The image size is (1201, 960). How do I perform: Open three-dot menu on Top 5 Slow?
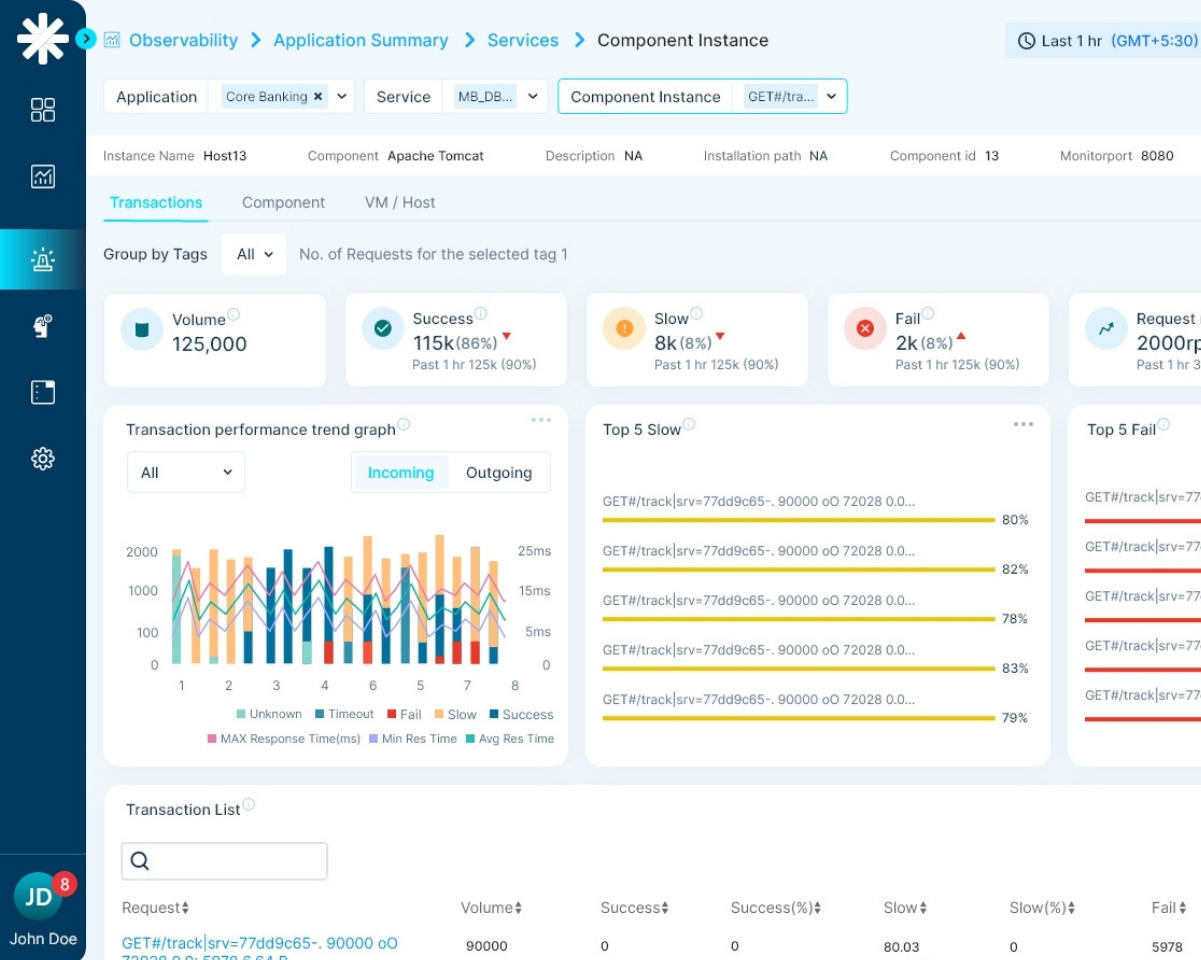point(1023,424)
